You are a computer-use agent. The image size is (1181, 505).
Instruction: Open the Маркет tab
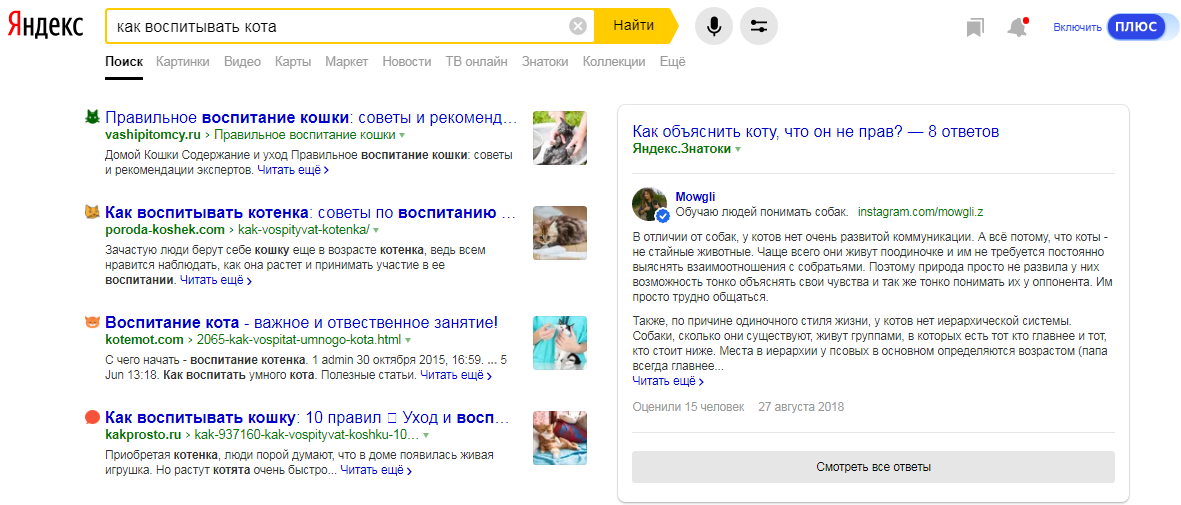[346, 62]
